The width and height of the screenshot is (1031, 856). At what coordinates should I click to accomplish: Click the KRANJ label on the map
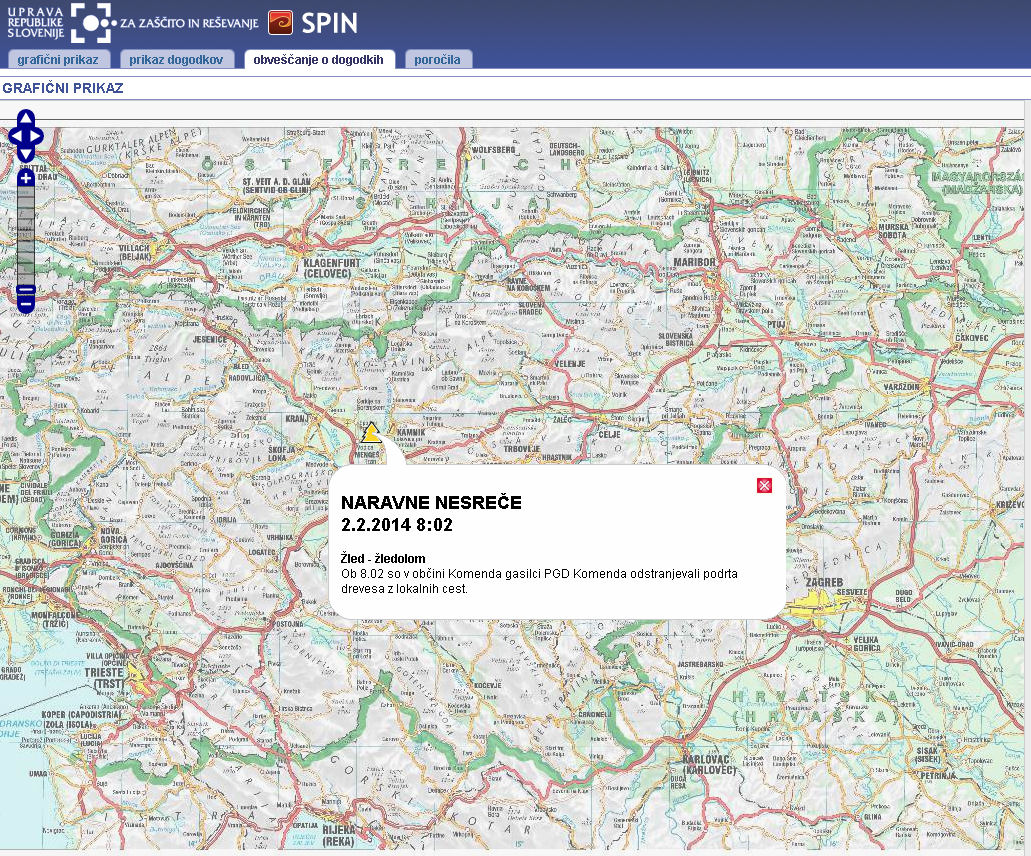297,418
